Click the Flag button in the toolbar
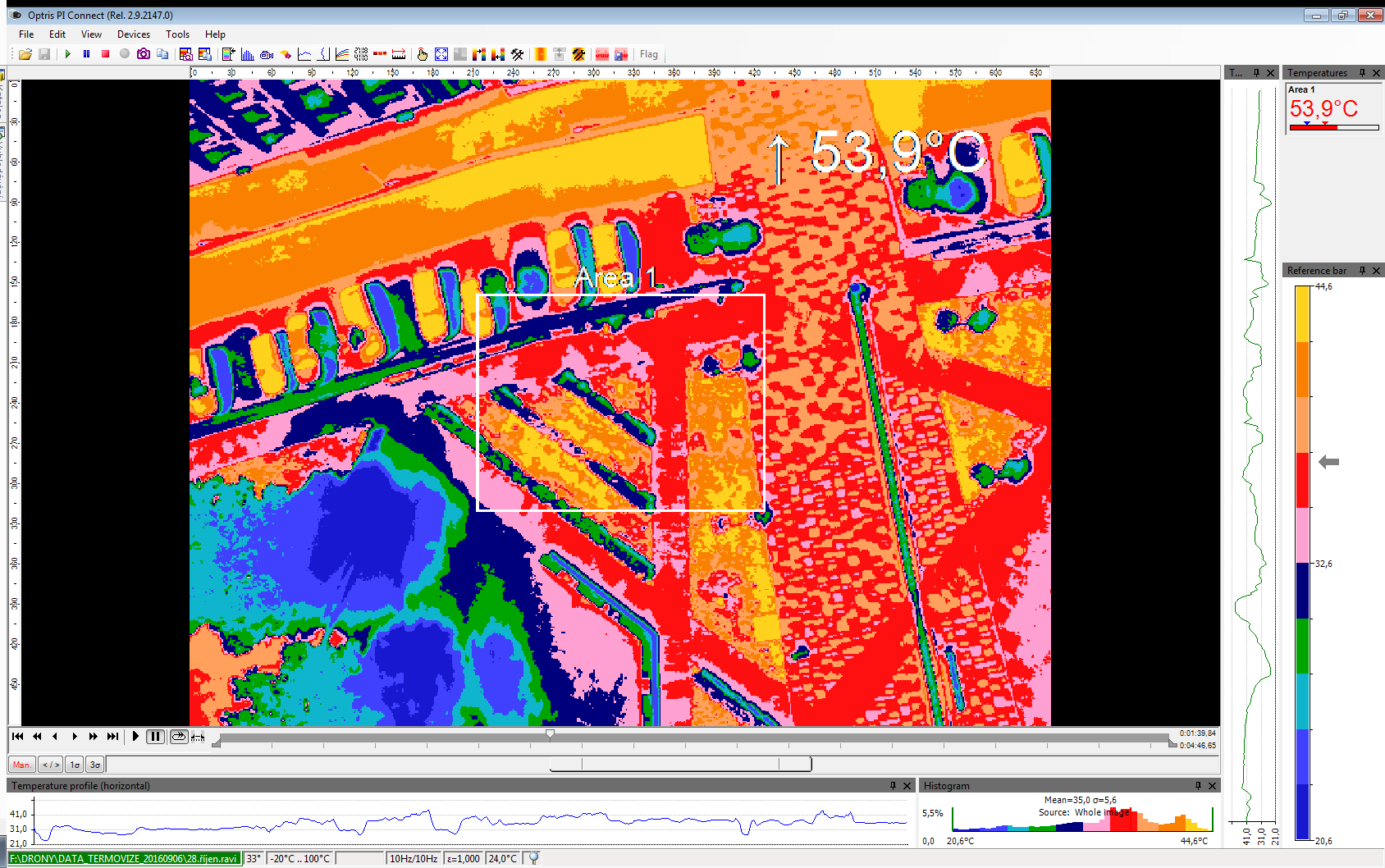The width and height of the screenshot is (1385, 868). point(649,54)
